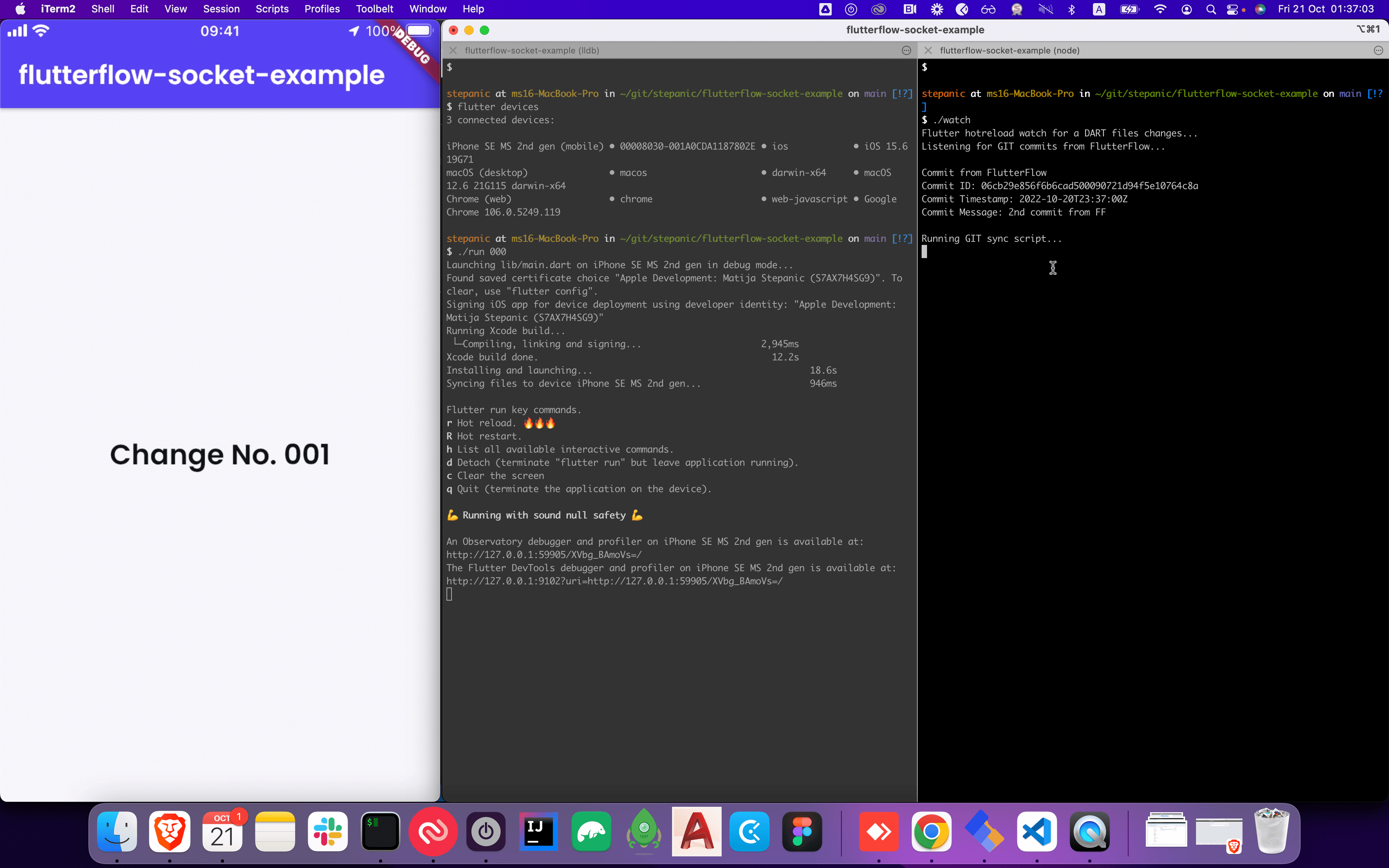1389x868 pixels.
Task: Open the Toolbelt menu
Action: [374, 9]
